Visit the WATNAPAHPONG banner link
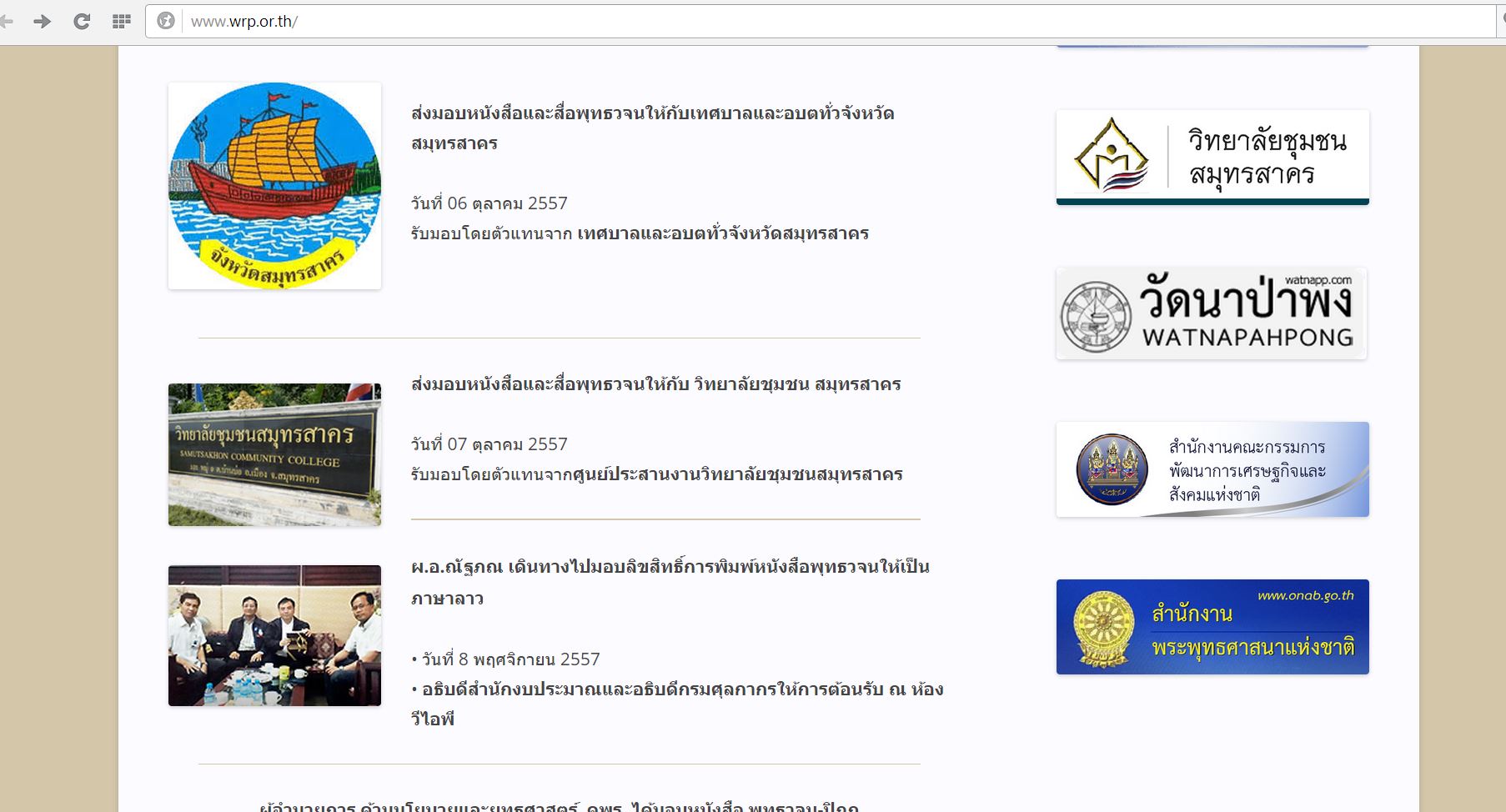 click(x=1212, y=313)
